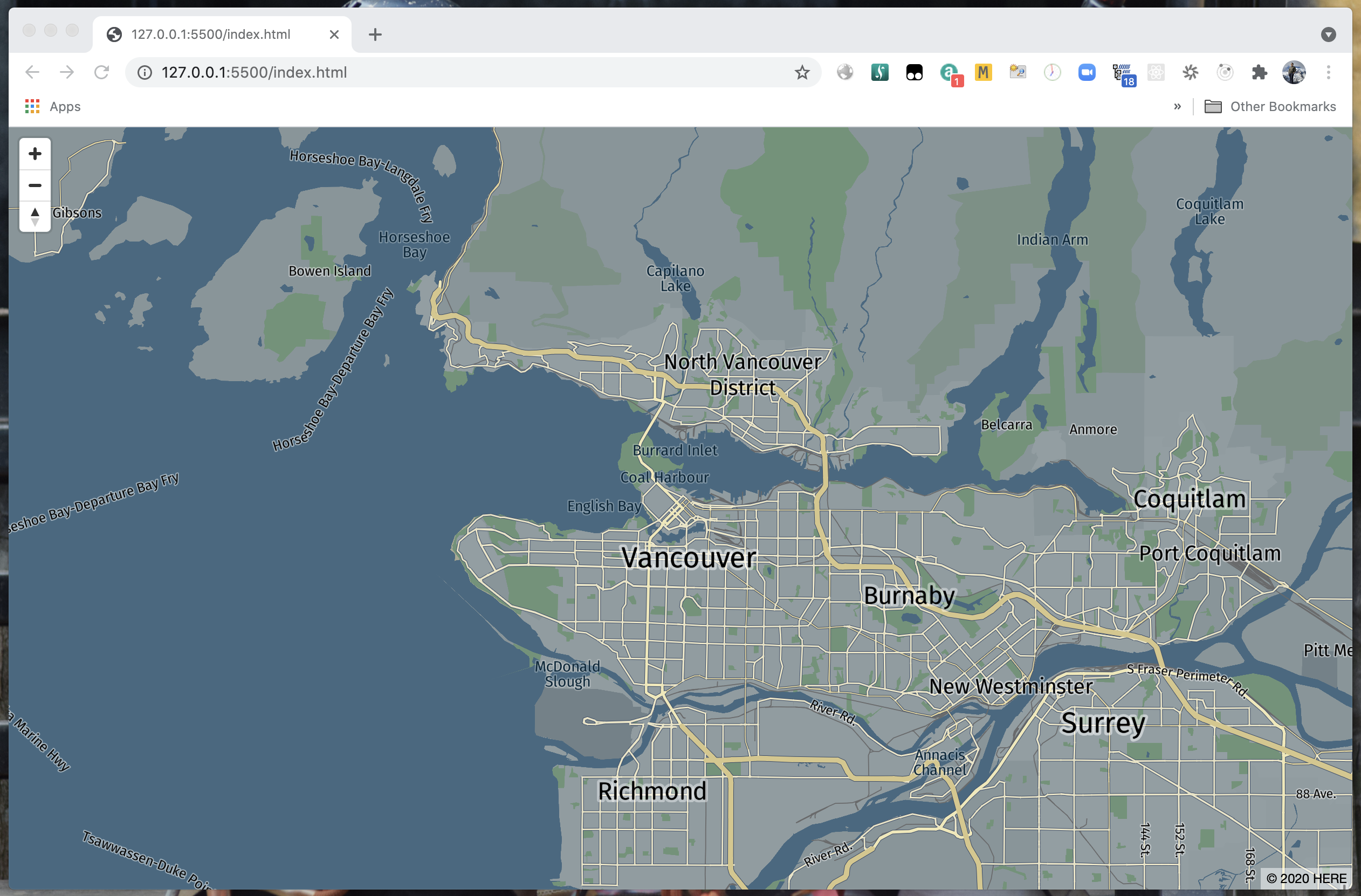The image size is (1361, 896).
Task: View site information icon in address bar
Action: 145,72
